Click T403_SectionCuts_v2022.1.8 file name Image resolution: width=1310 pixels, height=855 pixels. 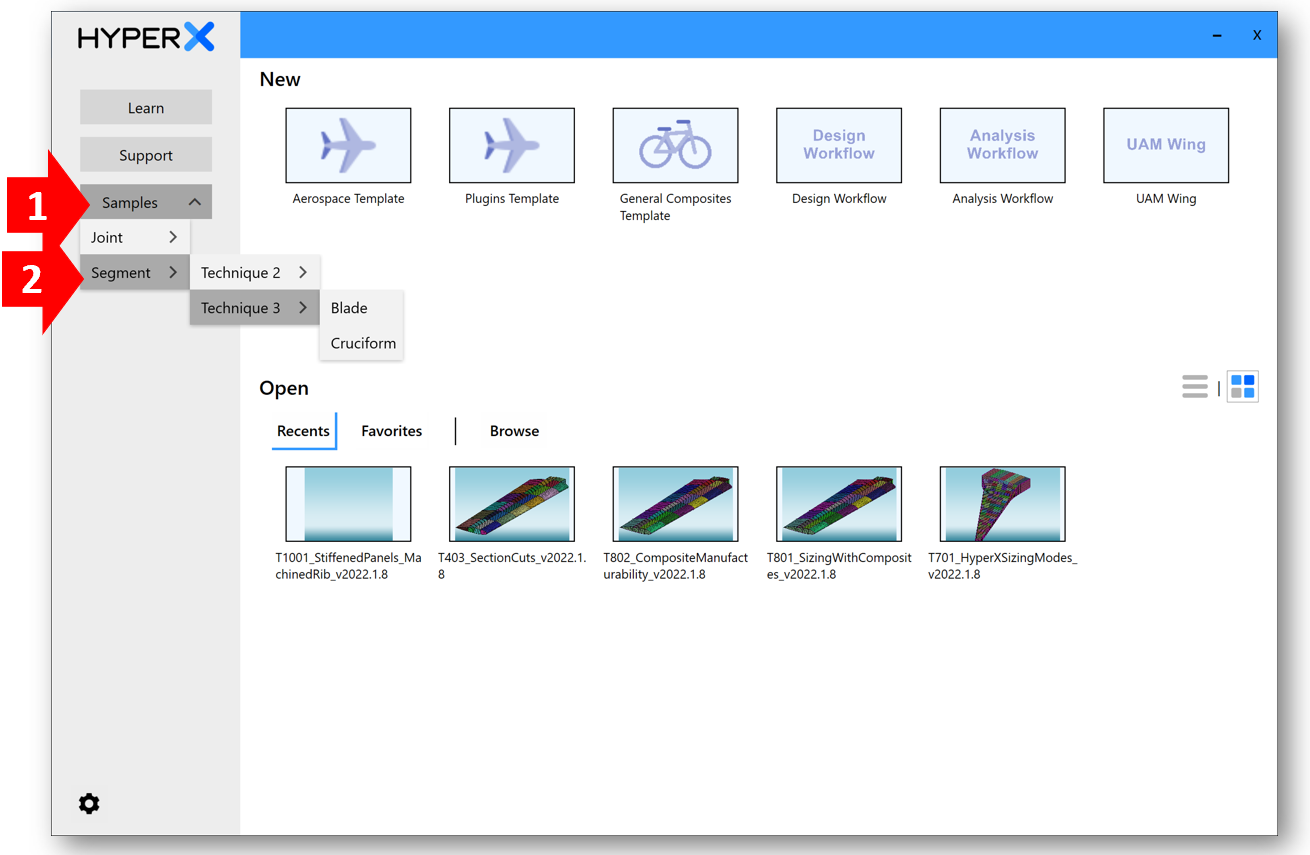click(x=512, y=566)
